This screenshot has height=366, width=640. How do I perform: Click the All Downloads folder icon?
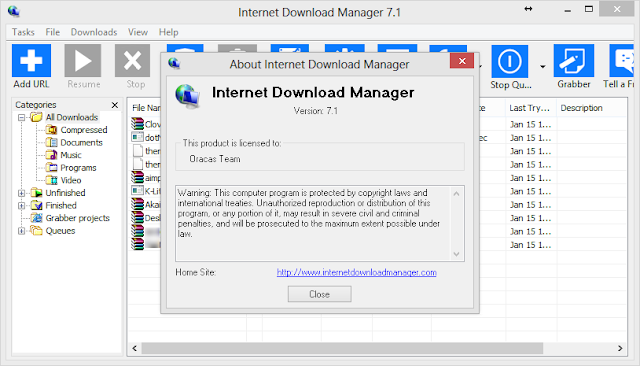pyautogui.click(x=36, y=117)
